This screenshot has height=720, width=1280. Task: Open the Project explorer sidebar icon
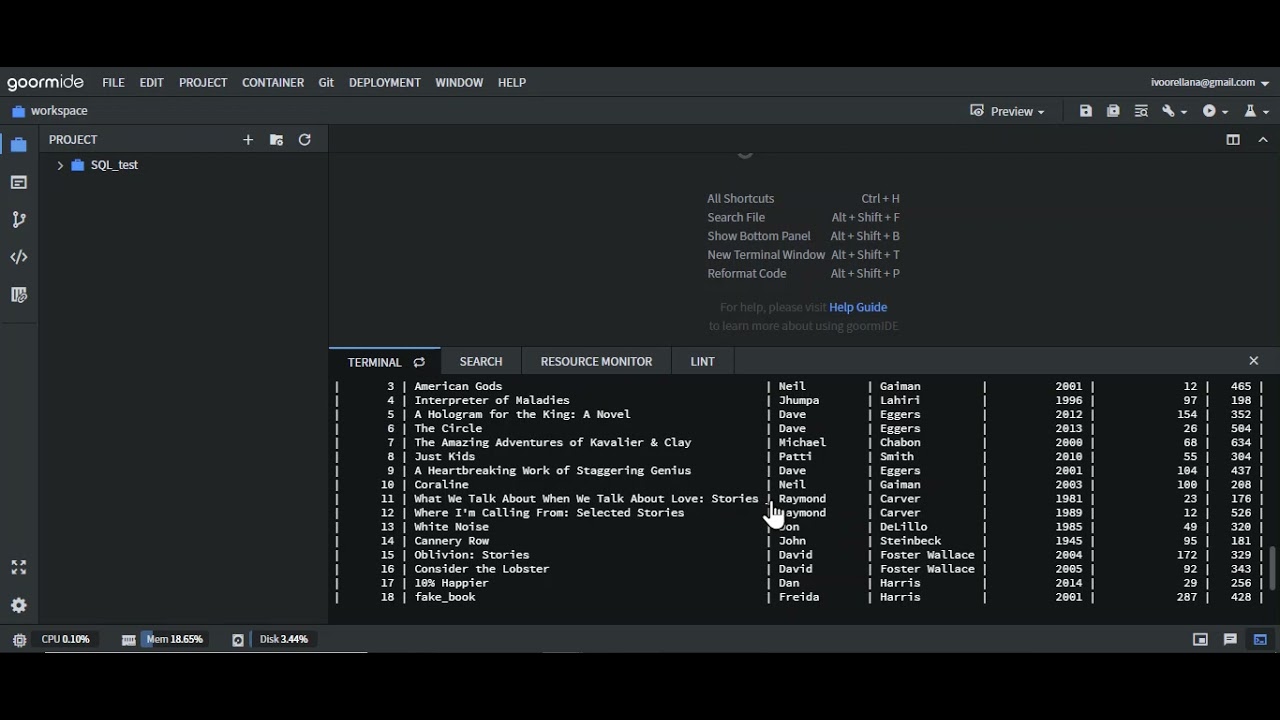click(x=18, y=145)
